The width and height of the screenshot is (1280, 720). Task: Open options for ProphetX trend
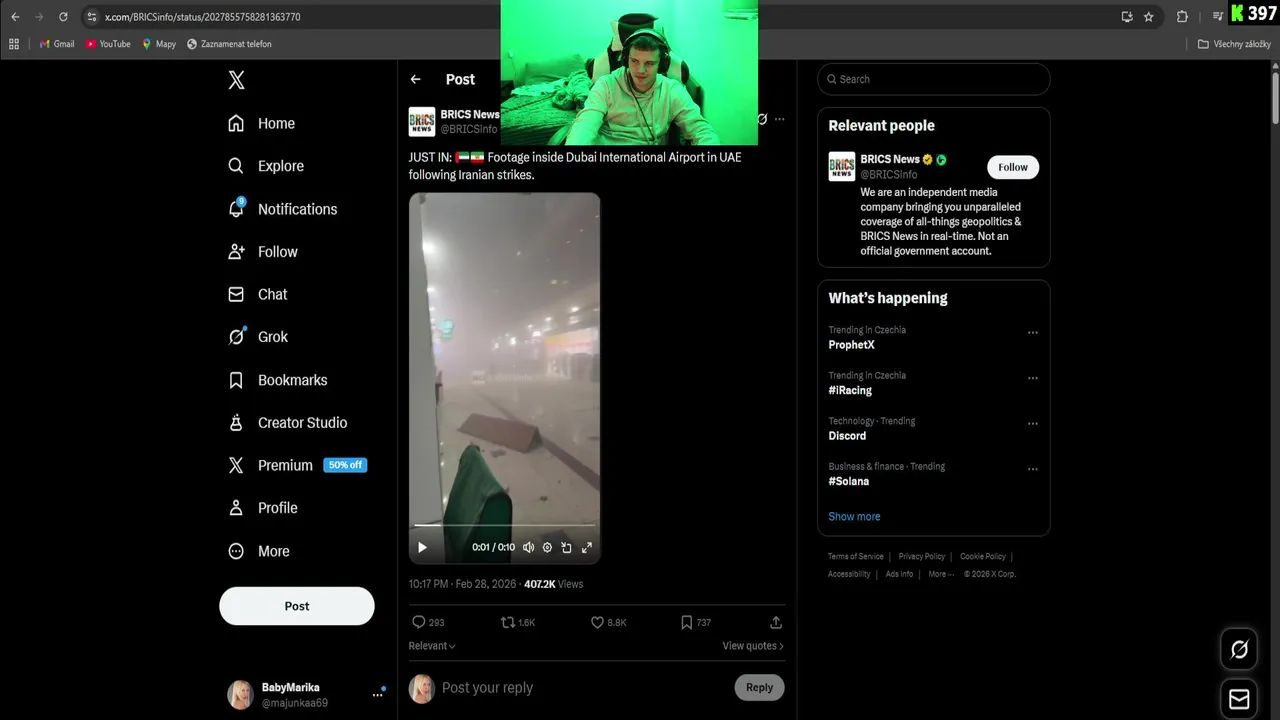click(x=1033, y=333)
